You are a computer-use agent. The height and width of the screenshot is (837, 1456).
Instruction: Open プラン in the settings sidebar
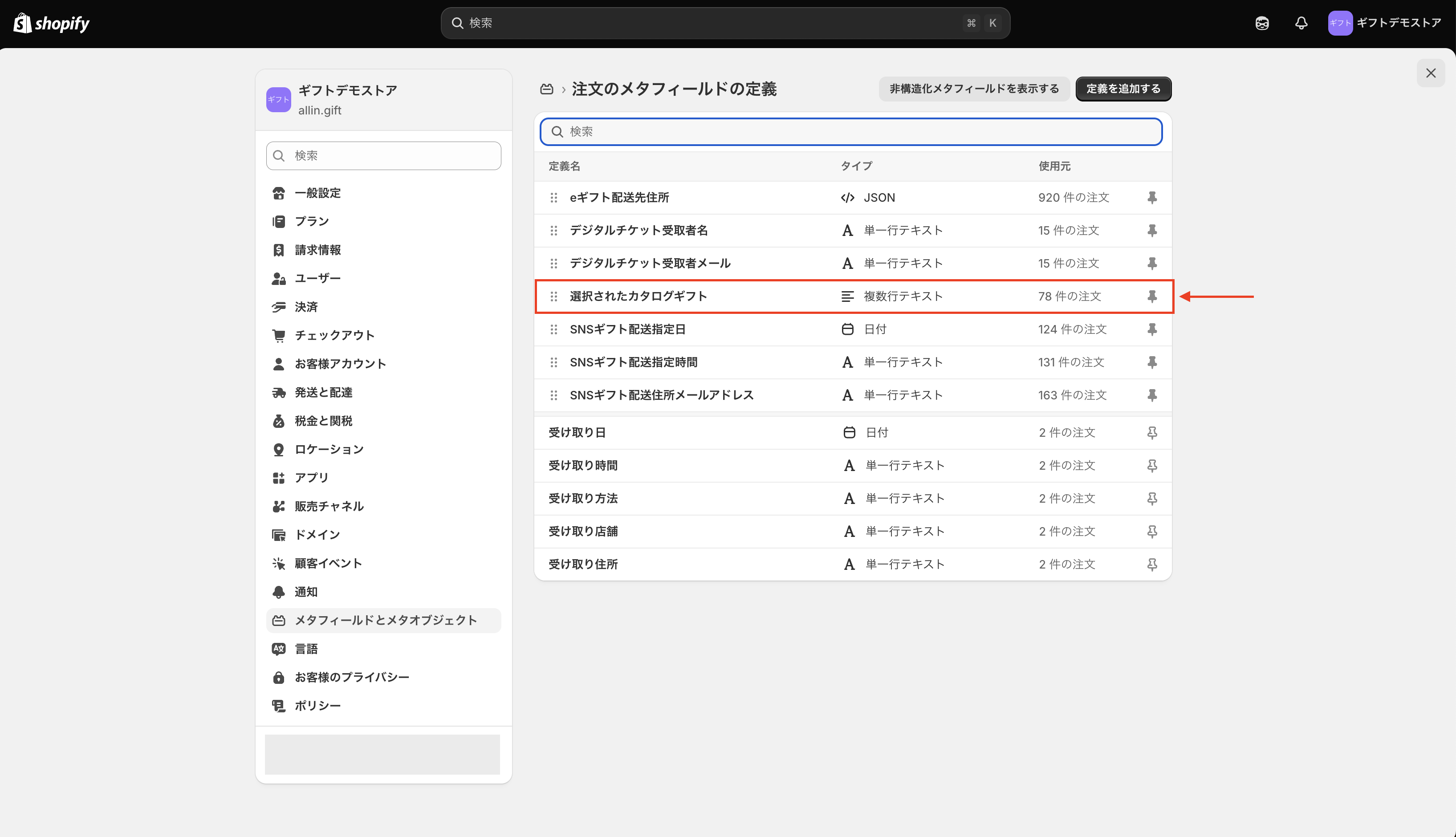(383, 221)
